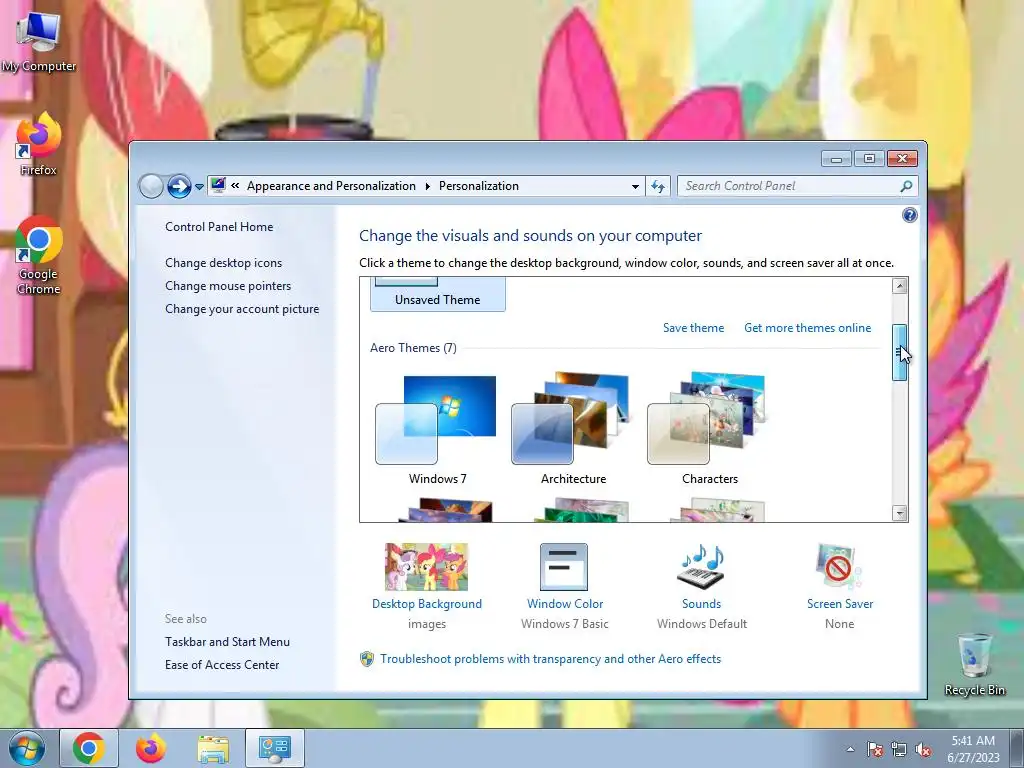Apply the Characters theme
Image resolution: width=1024 pixels, height=768 pixels.
[x=709, y=430]
